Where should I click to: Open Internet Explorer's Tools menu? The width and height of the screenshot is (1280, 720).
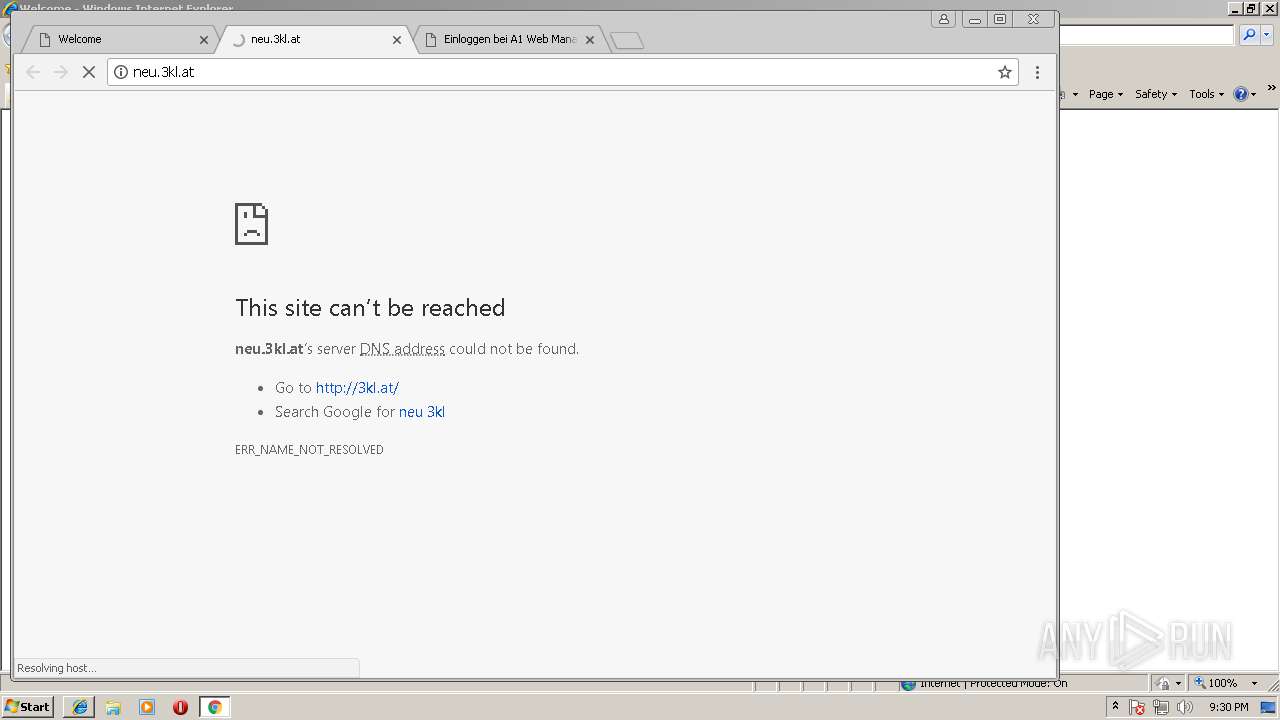pos(1206,94)
